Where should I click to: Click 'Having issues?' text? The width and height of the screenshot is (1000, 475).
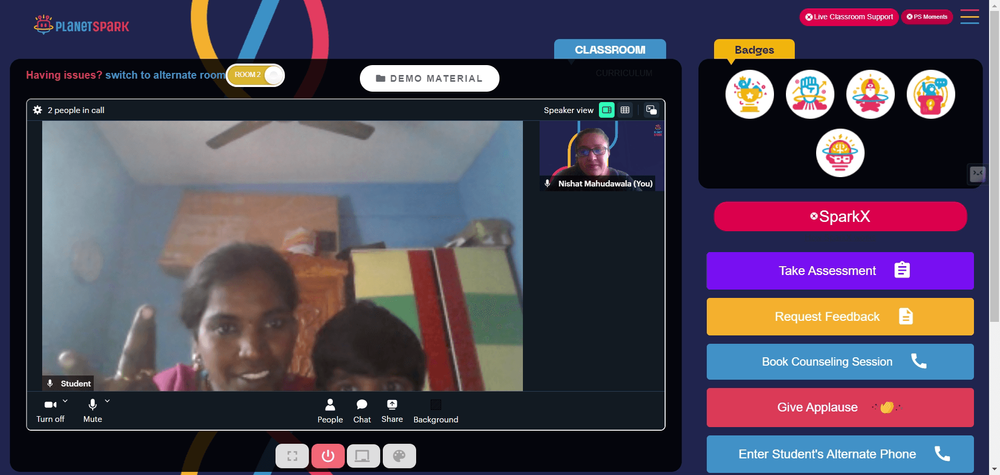coord(64,75)
